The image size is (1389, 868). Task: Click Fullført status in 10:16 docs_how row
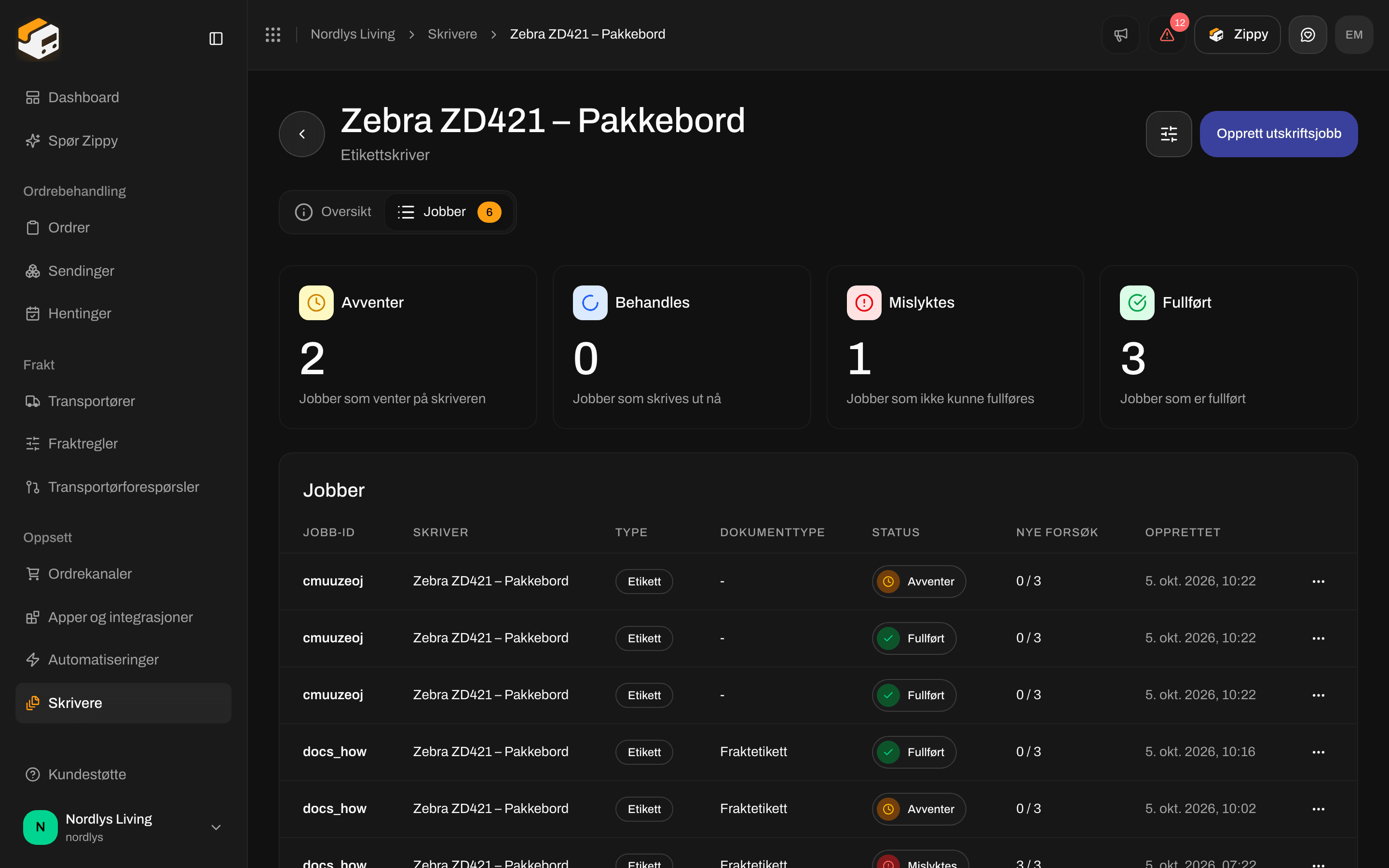point(914,752)
